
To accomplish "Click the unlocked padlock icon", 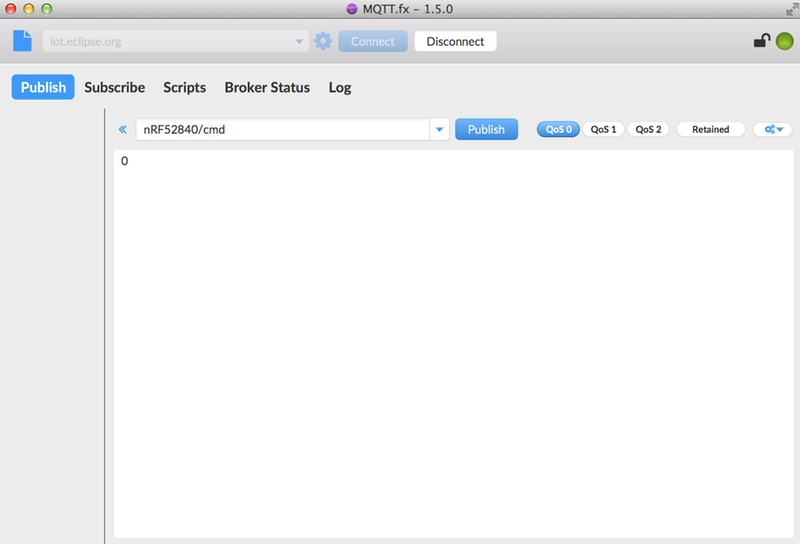I will click(761, 41).
